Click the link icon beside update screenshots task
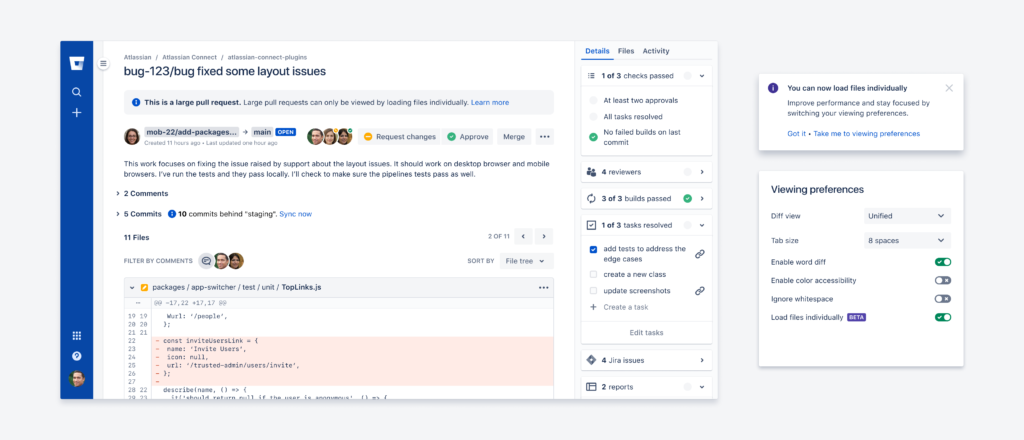 click(x=699, y=291)
